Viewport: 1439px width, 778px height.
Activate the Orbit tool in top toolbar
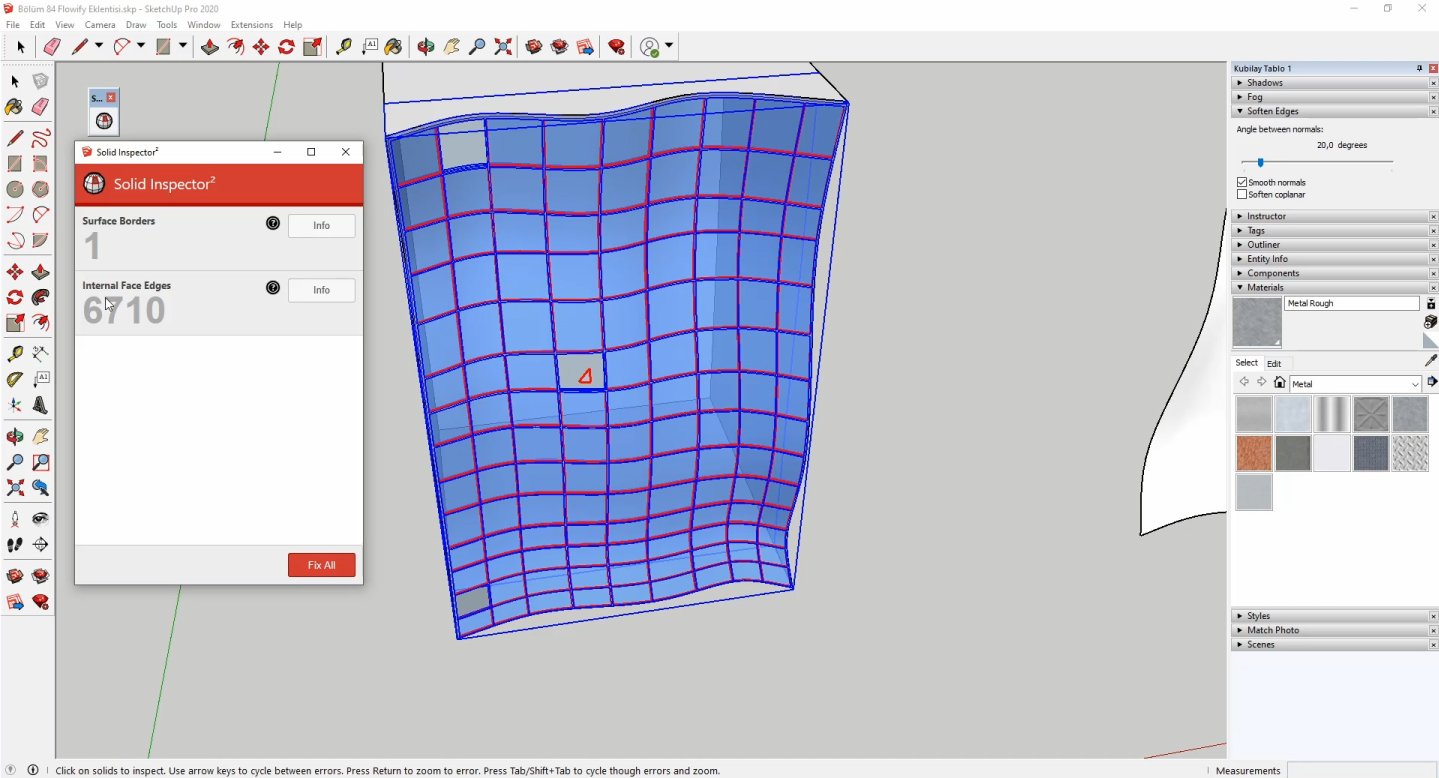point(426,47)
